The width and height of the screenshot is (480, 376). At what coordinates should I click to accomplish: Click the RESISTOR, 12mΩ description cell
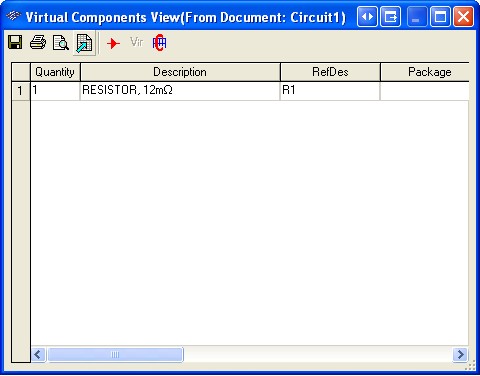coord(180,91)
